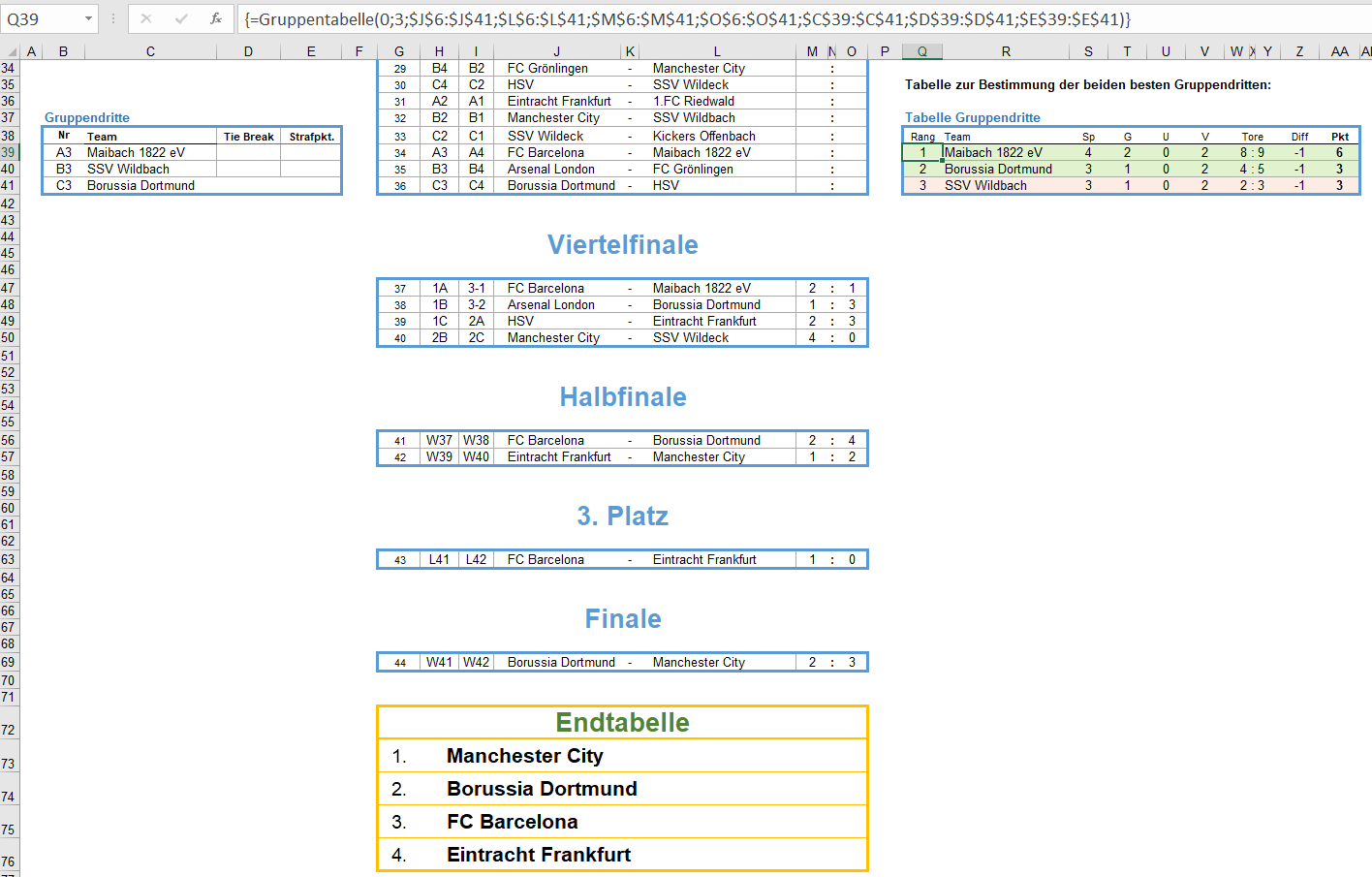Click the 'Gruppendritte' heading
Viewport: 1372px width, 877px height.
(87, 117)
